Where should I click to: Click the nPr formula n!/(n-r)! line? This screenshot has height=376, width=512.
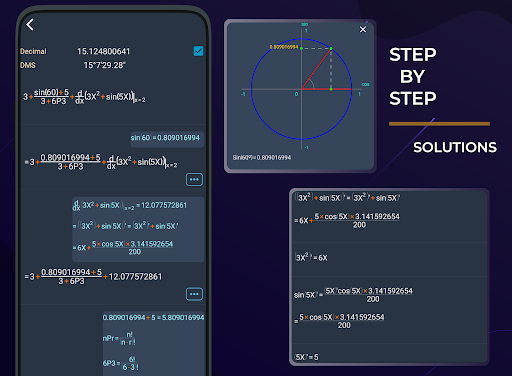pos(119,338)
